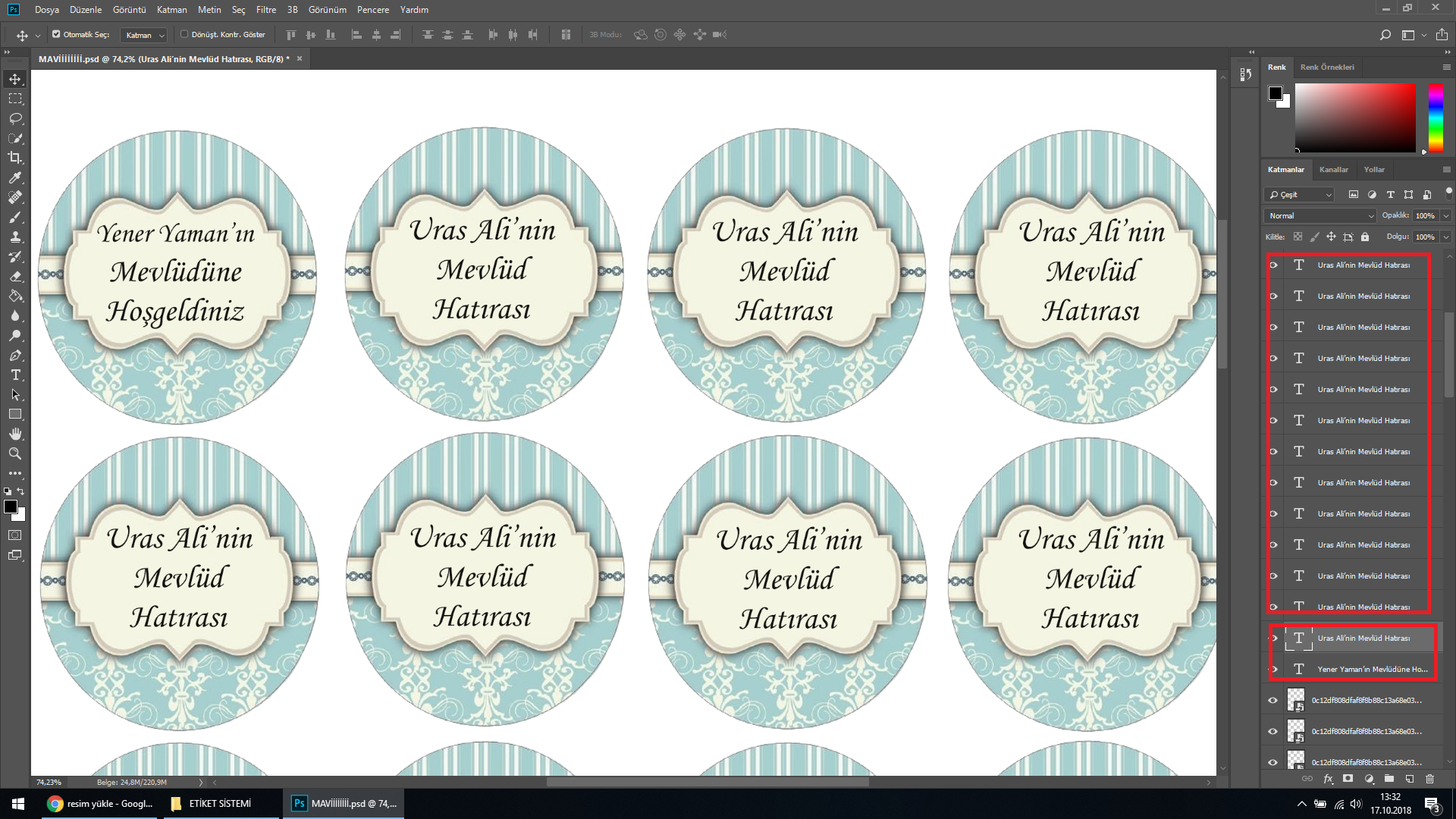Filter layers by pixel layer type

(x=1353, y=195)
